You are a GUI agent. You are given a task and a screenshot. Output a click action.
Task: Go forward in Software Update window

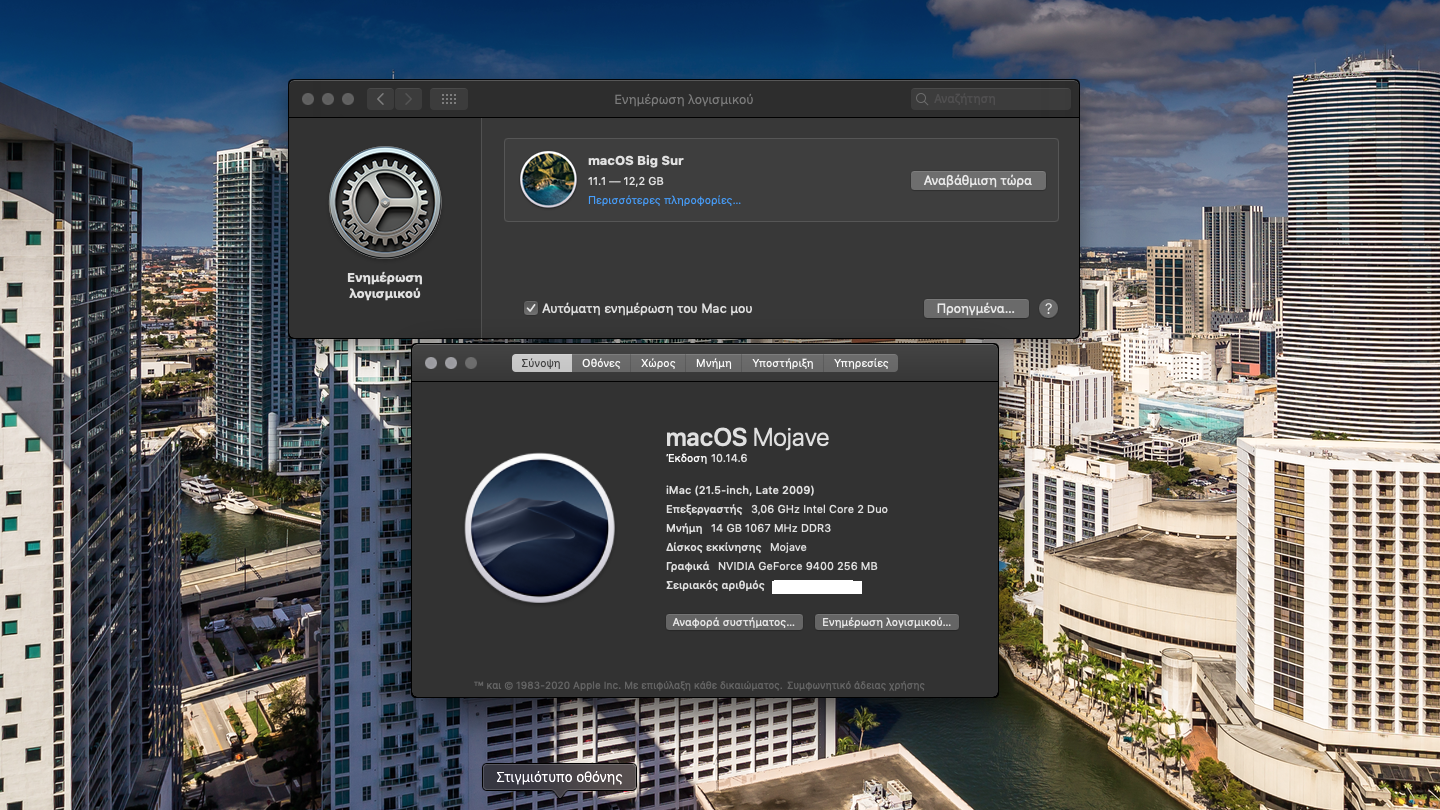click(x=408, y=99)
